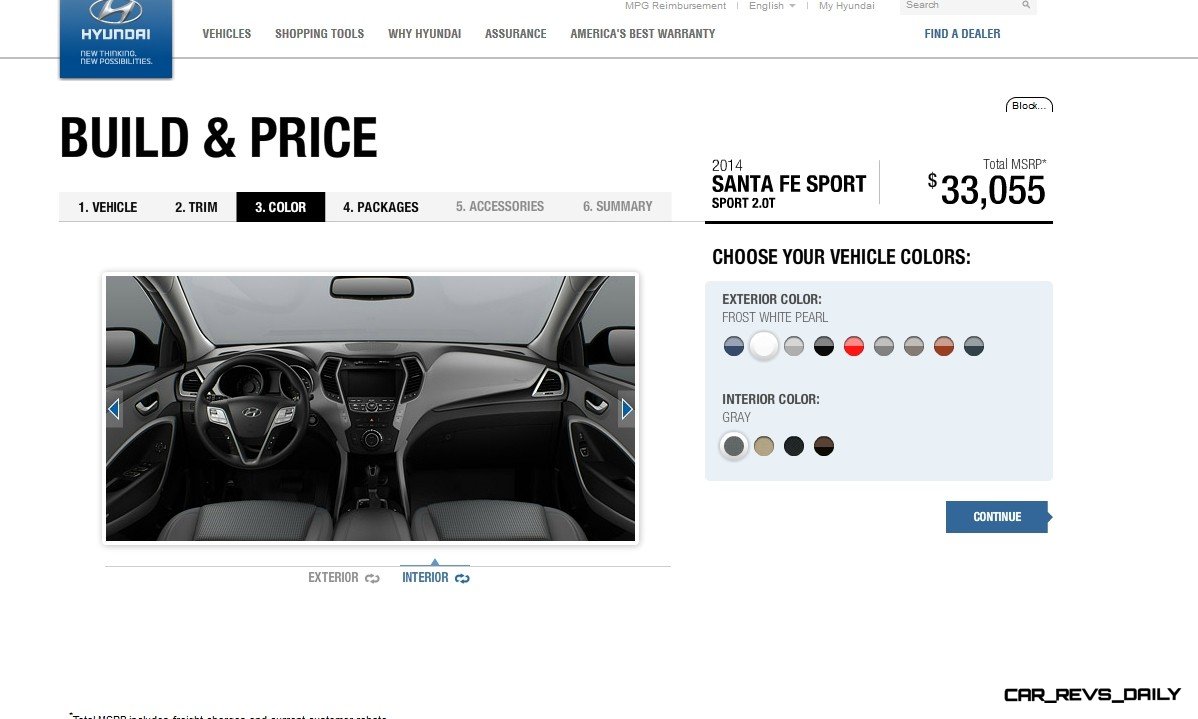Click the interior dashboard preview image

[371, 409]
